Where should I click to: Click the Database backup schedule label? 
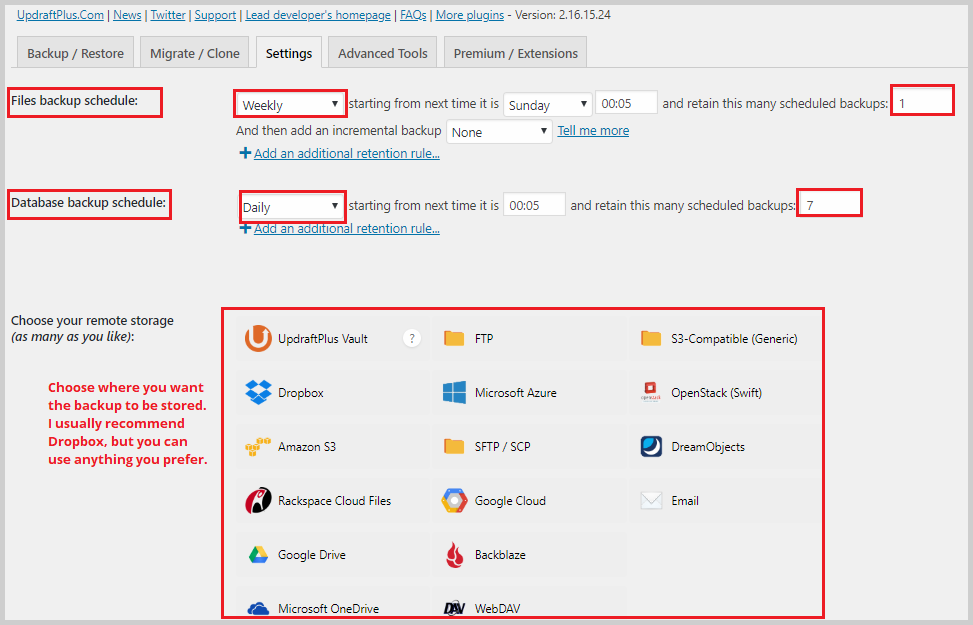pos(89,202)
